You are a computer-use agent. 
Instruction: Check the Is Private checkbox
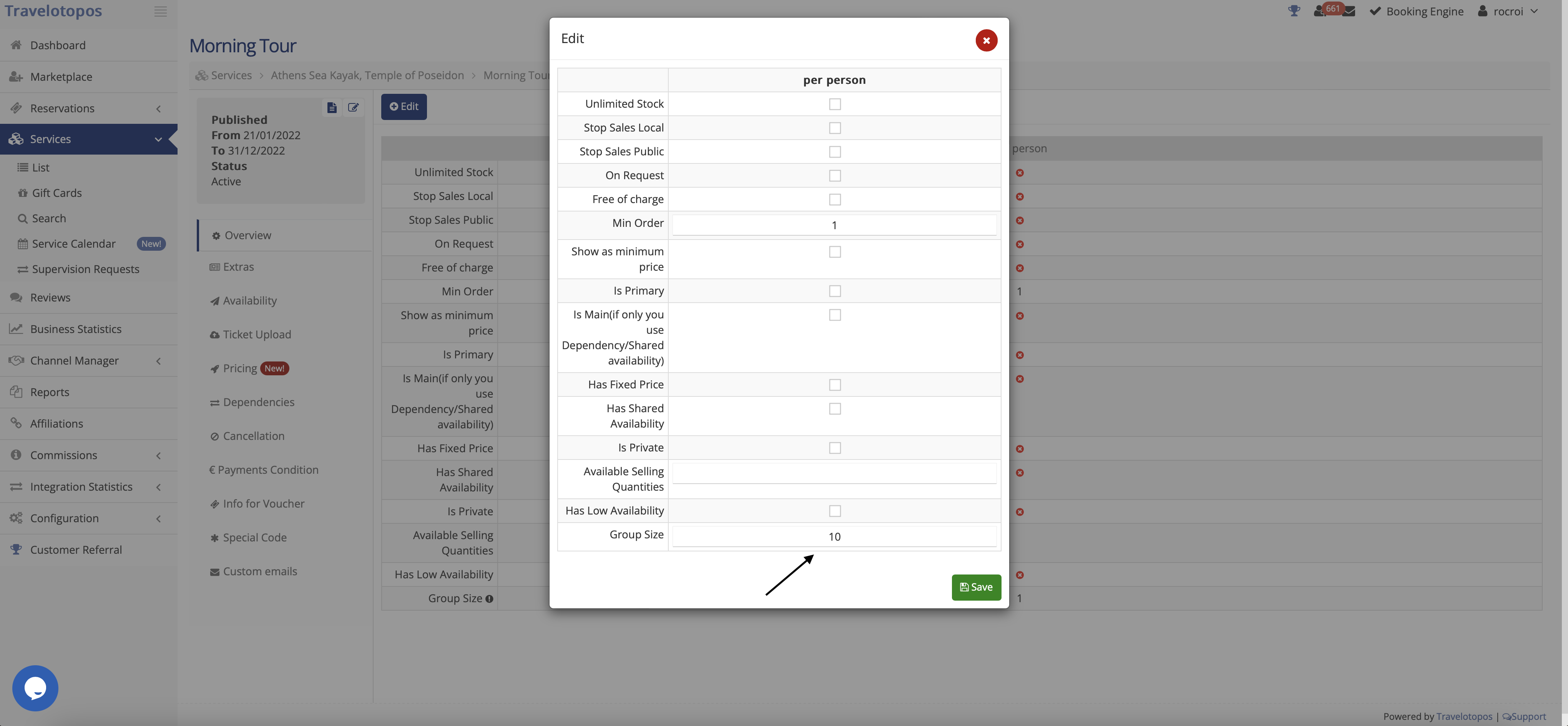[x=834, y=448]
